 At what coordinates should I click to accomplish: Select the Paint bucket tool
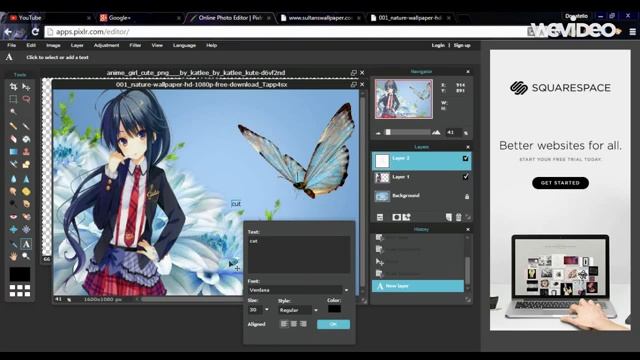[x=26, y=139]
